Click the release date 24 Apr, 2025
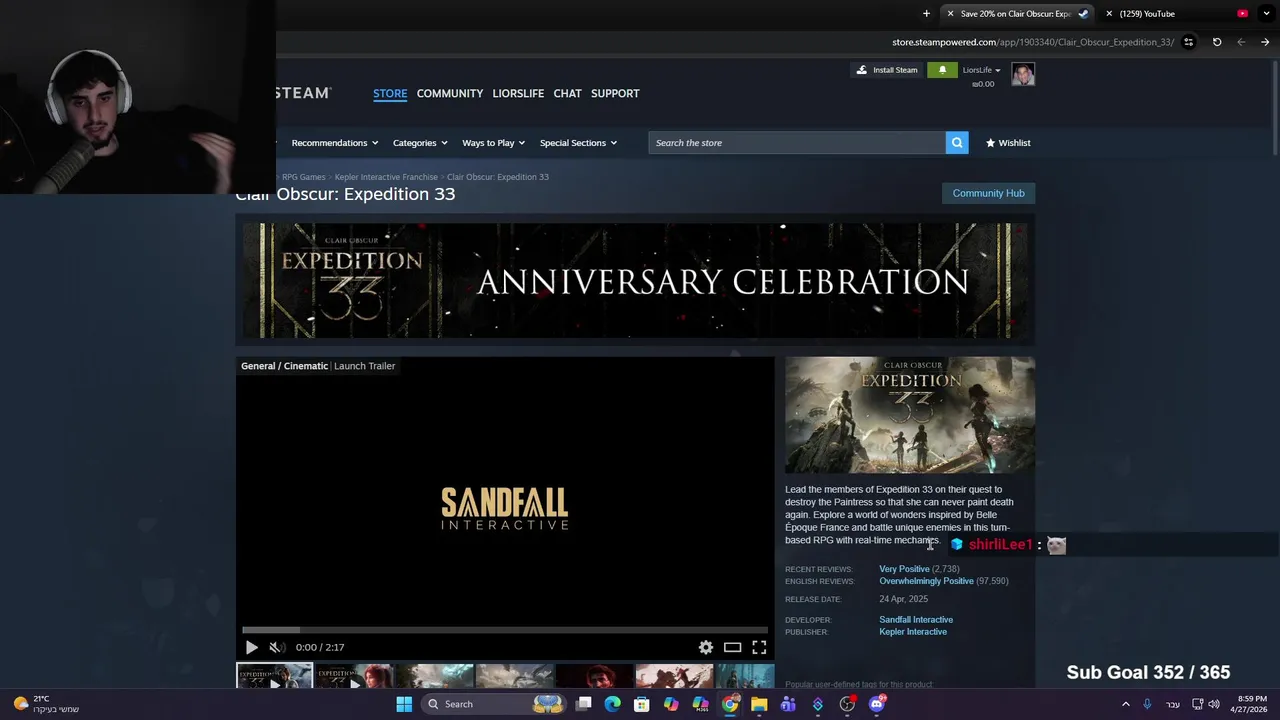This screenshot has width=1280, height=720. (903, 599)
